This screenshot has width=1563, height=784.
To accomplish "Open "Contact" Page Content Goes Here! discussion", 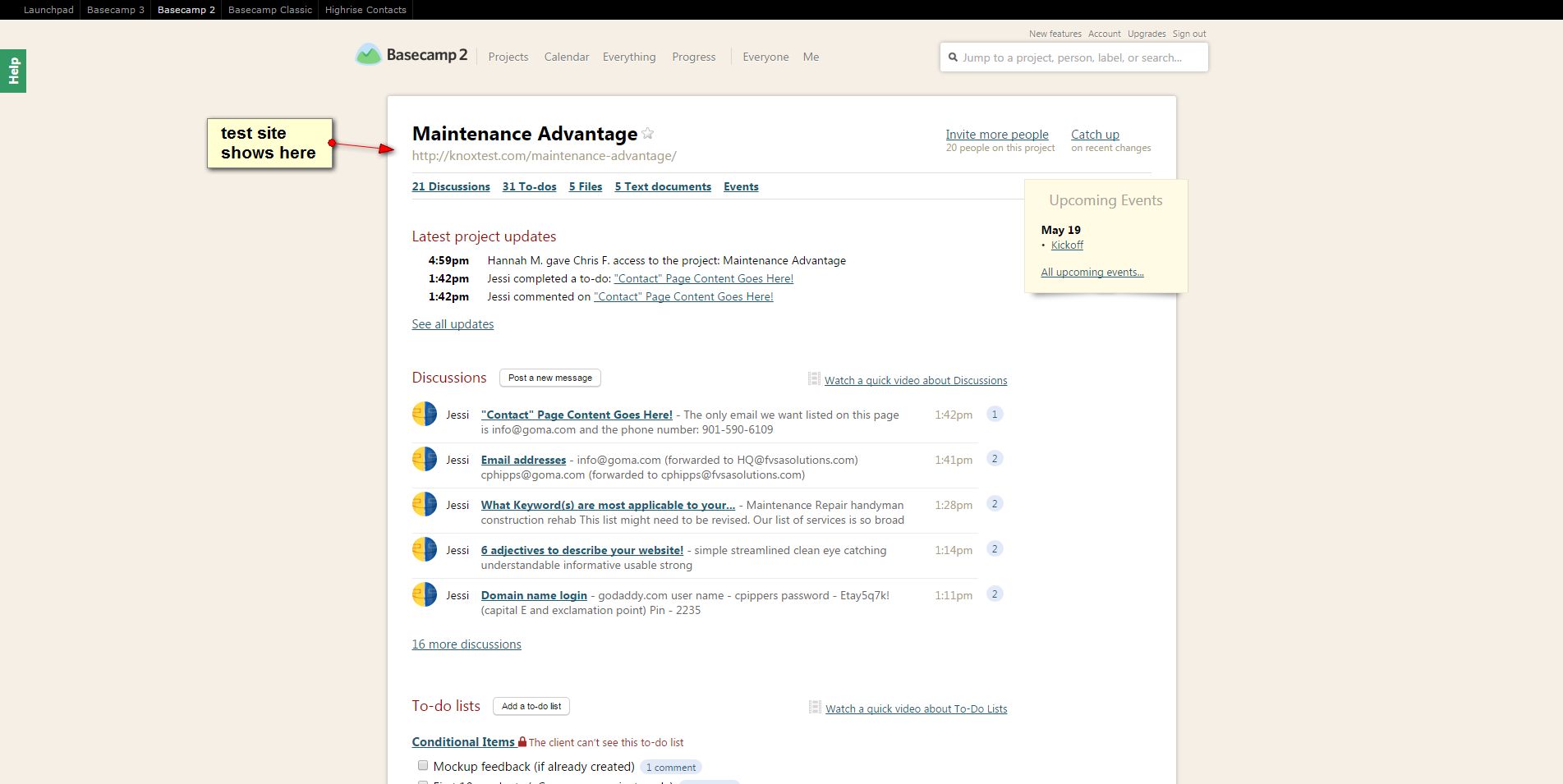I will point(577,415).
